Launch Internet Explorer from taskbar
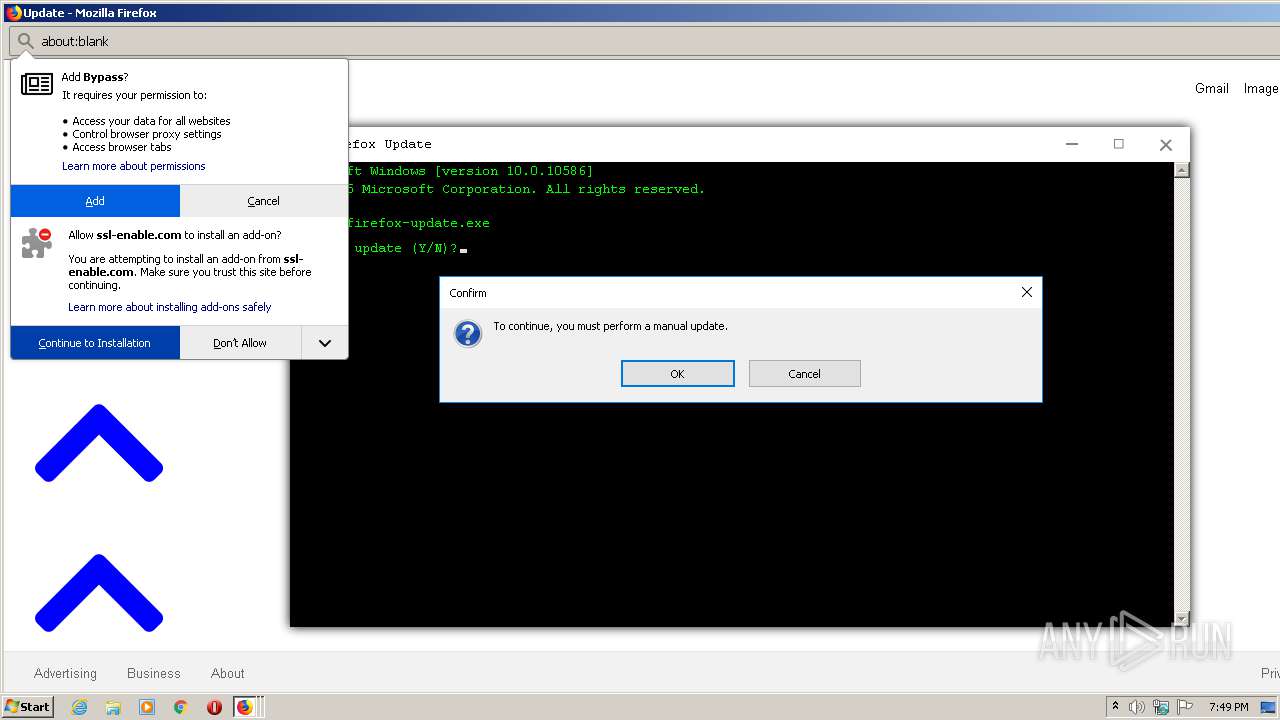This screenshot has height=720, width=1280. 80,707
